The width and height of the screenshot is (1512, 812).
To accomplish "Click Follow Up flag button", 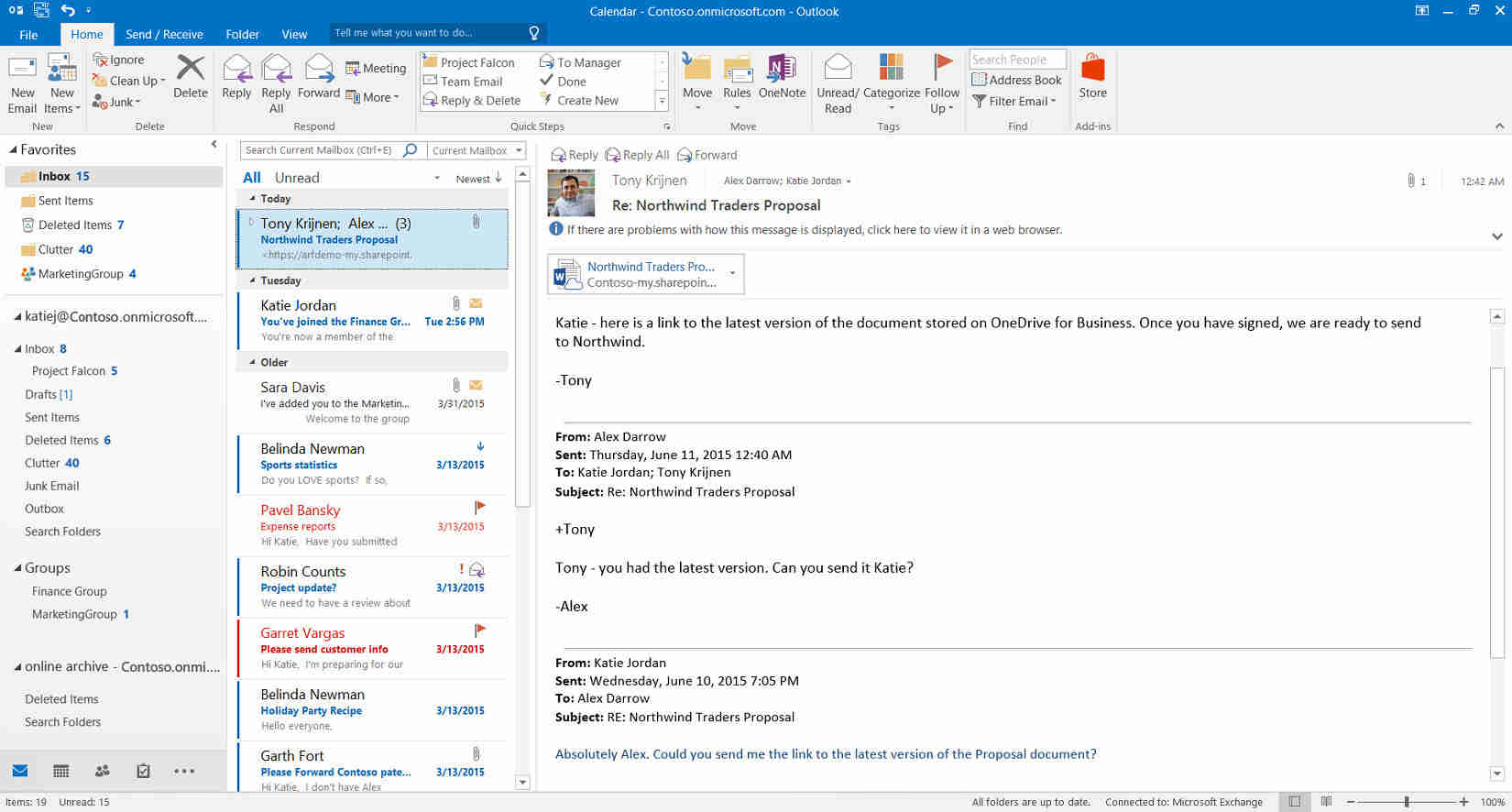I will point(942,83).
